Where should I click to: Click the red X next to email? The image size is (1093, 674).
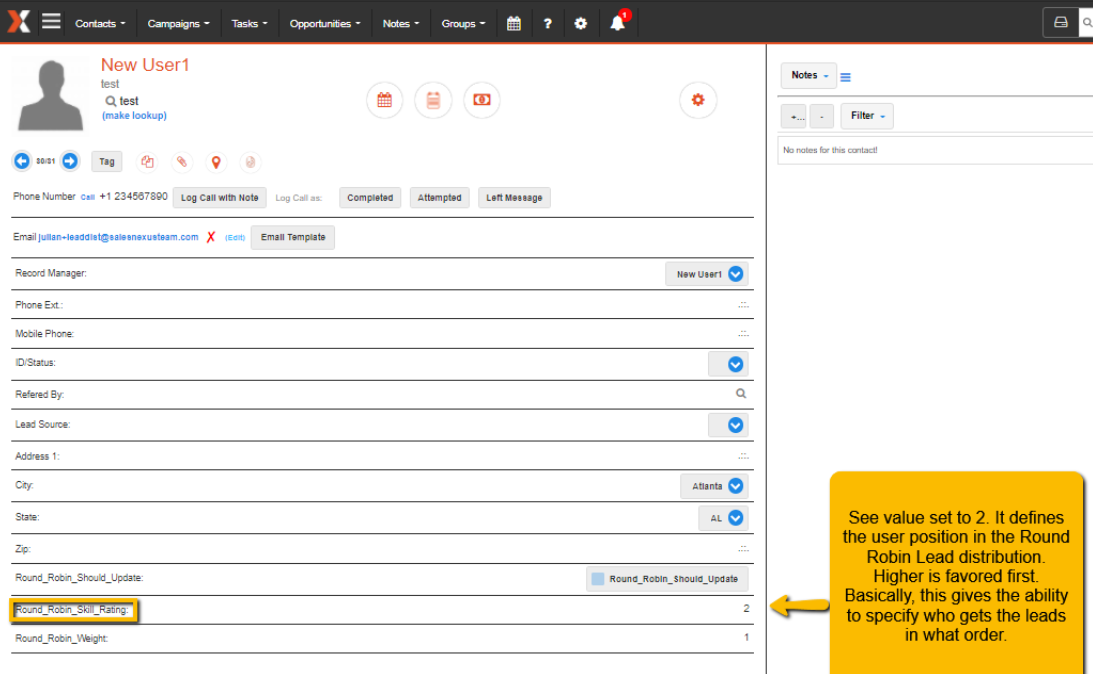pos(211,237)
